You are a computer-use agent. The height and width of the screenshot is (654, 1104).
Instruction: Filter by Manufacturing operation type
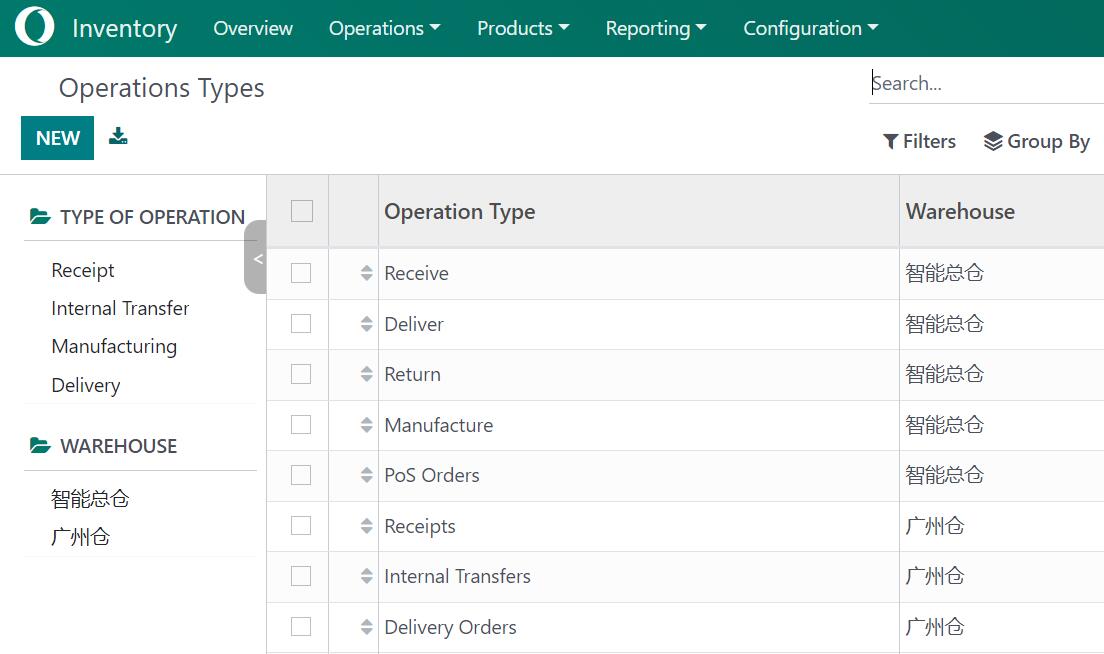coord(114,346)
